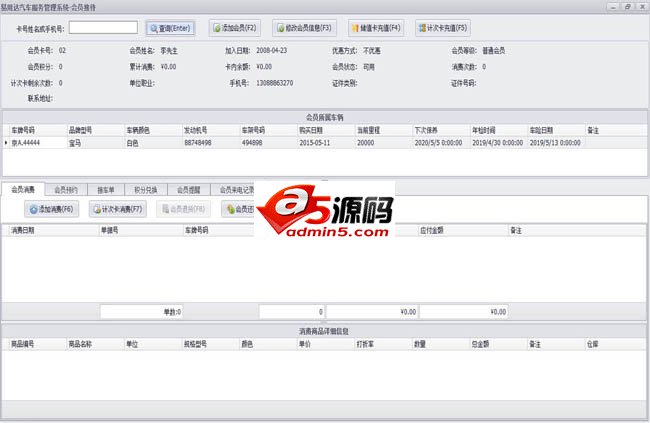650x423 pixels.
Task: Click the 单价 column header
Action: click(x=326, y=344)
